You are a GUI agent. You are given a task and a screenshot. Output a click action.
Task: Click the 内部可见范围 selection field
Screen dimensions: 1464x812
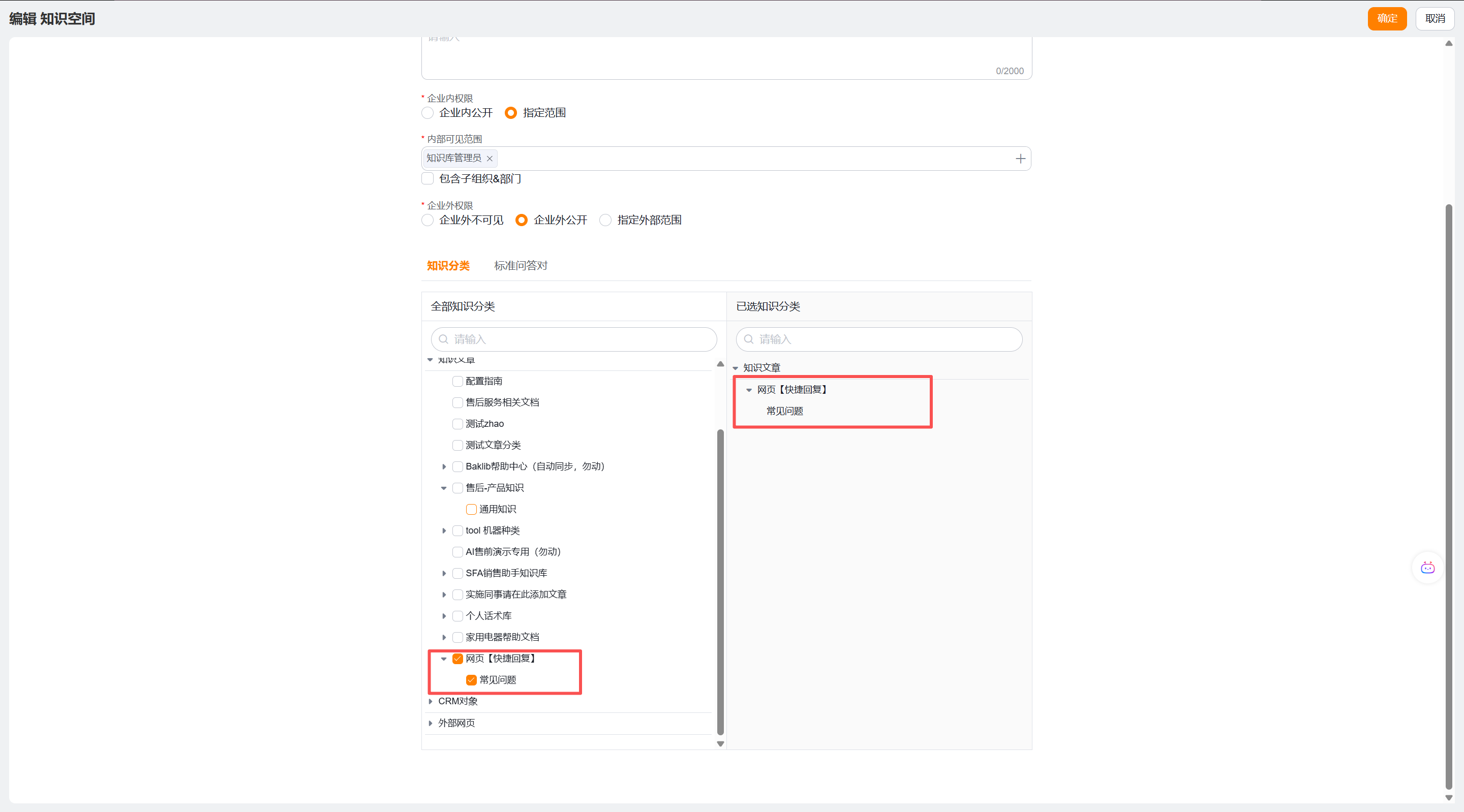(726, 159)
